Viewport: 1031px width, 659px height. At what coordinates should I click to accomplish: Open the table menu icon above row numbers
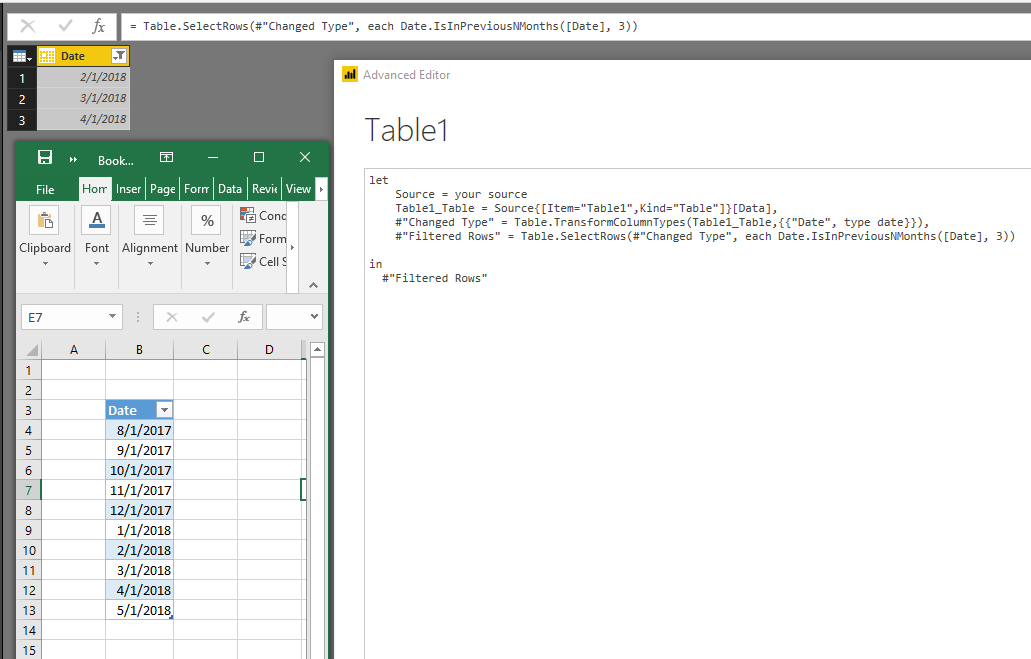click(22, 57)
